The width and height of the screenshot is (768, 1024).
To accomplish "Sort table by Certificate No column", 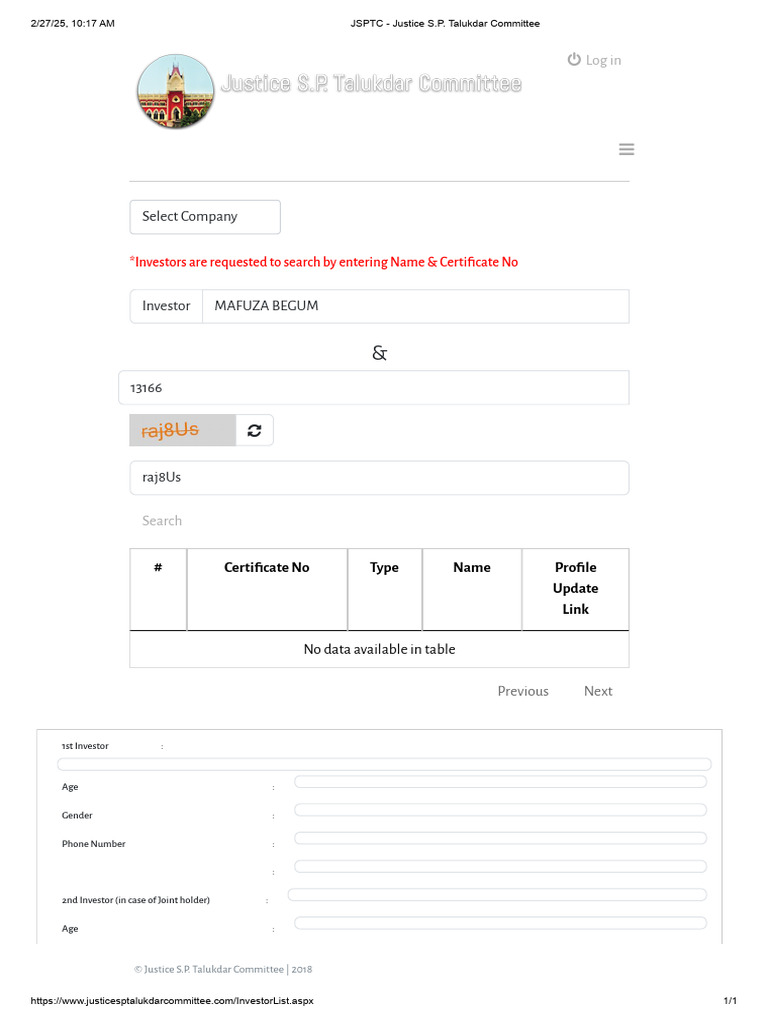I will pyautogui.click(x=267, y=568).
